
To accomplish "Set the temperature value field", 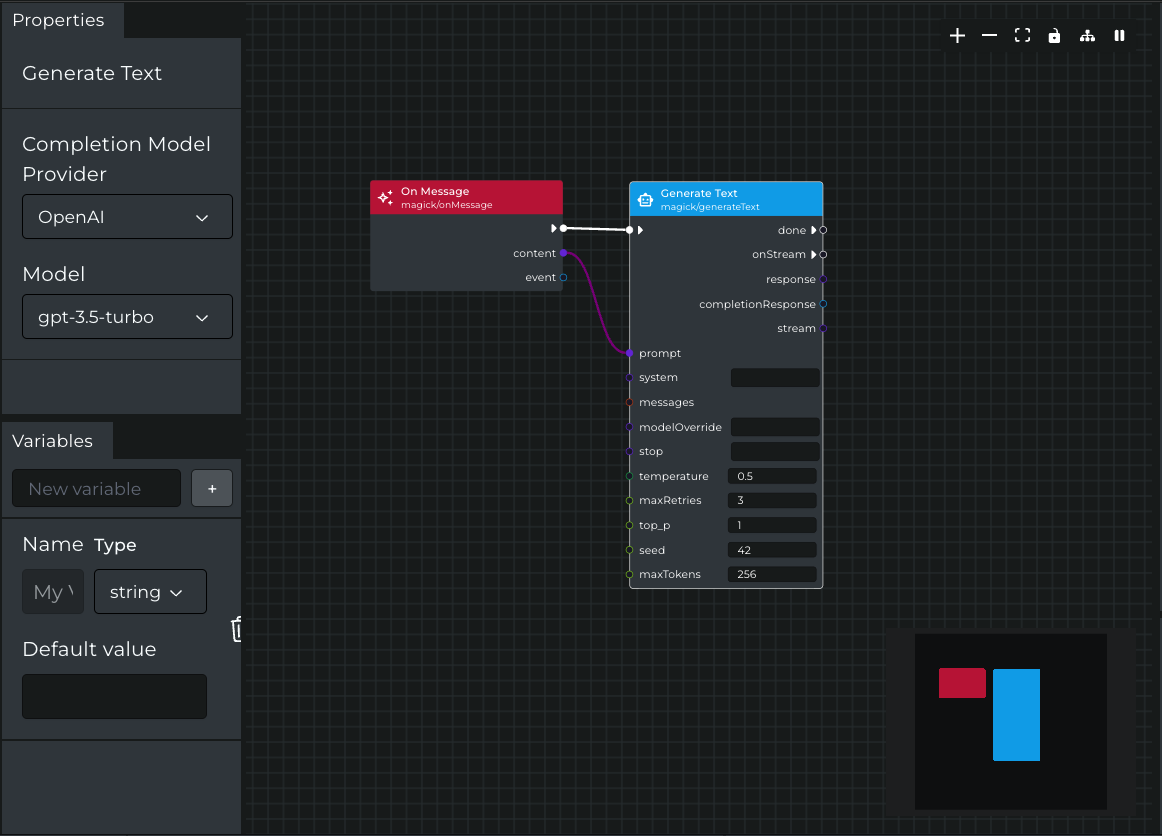I will [772, 475].
